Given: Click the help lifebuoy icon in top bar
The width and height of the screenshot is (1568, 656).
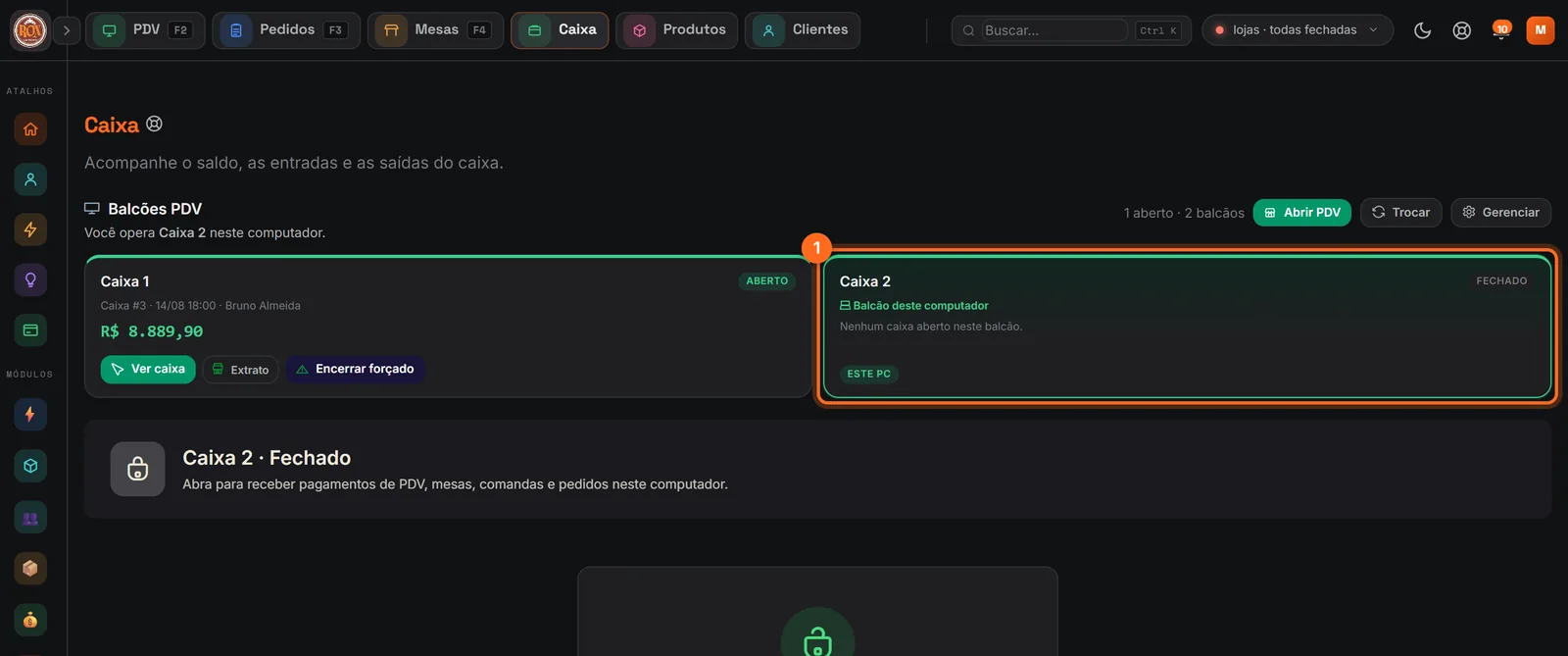Looking at the screenshot, I should click(x=1461, y=30).
